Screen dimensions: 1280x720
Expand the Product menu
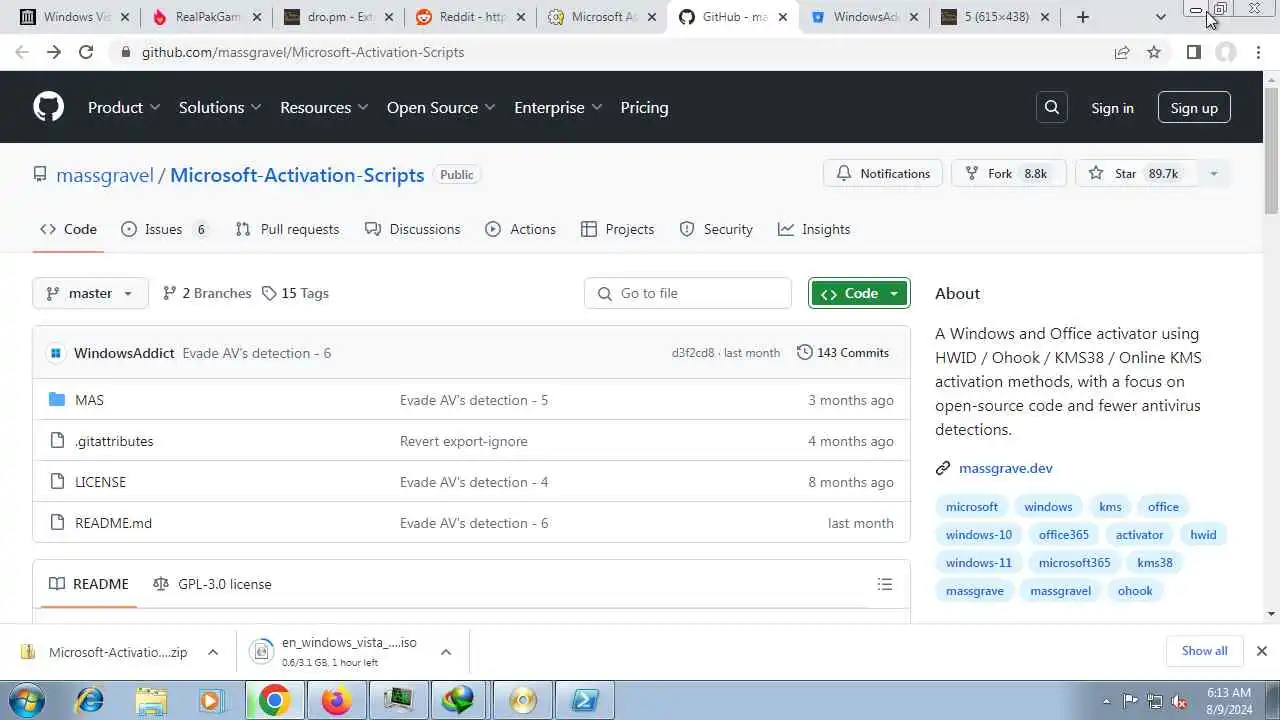point(124,107)
